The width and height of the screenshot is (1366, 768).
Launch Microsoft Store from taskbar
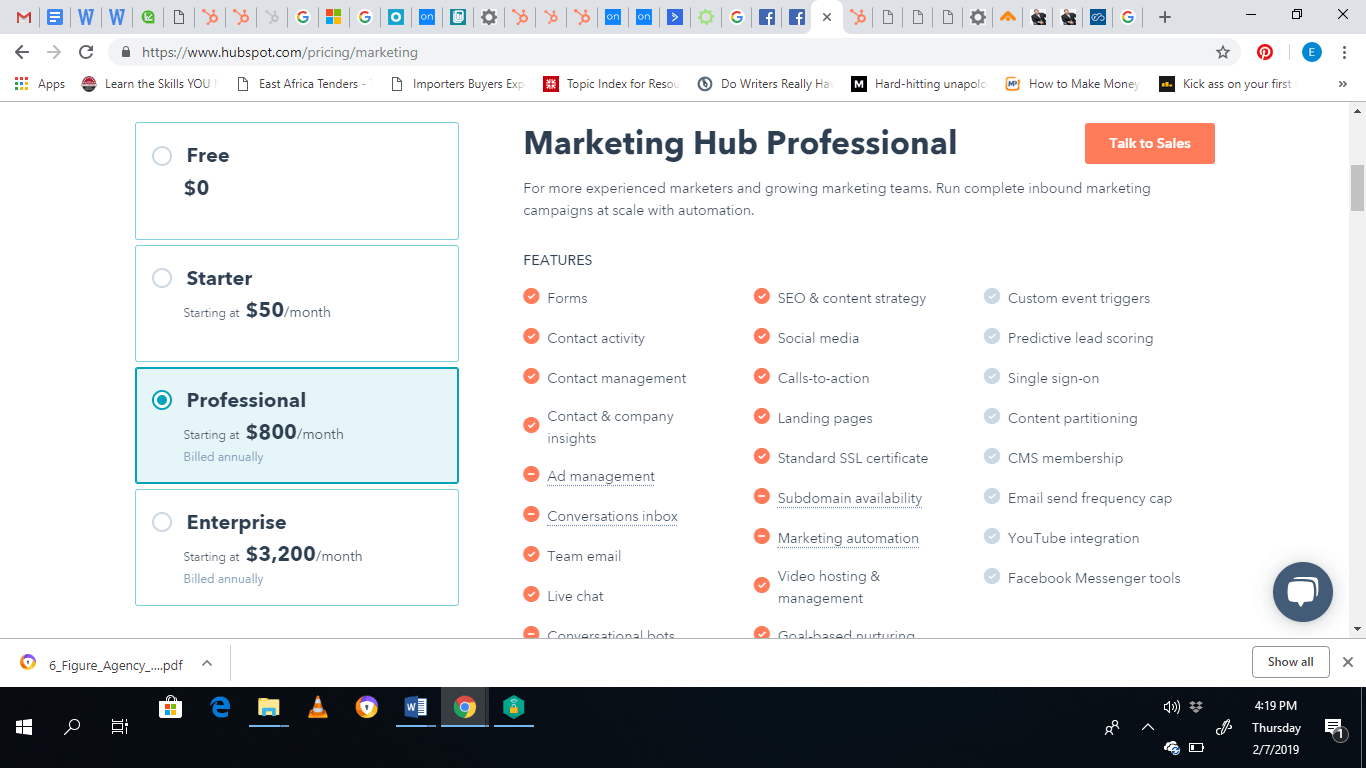click(171, 708)
